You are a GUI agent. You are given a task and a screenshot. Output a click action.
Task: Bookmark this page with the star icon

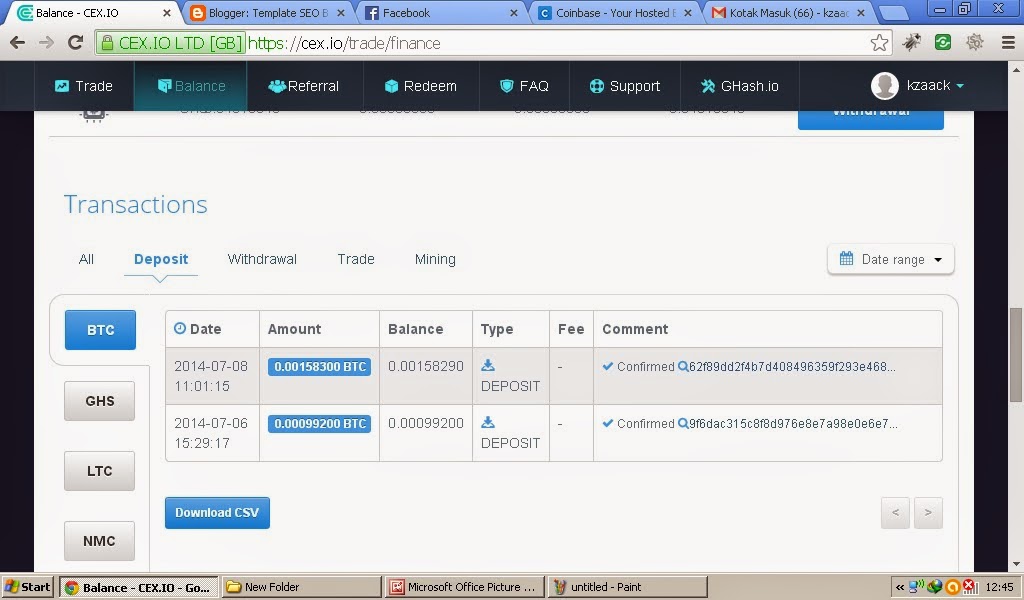click(879, 43)
